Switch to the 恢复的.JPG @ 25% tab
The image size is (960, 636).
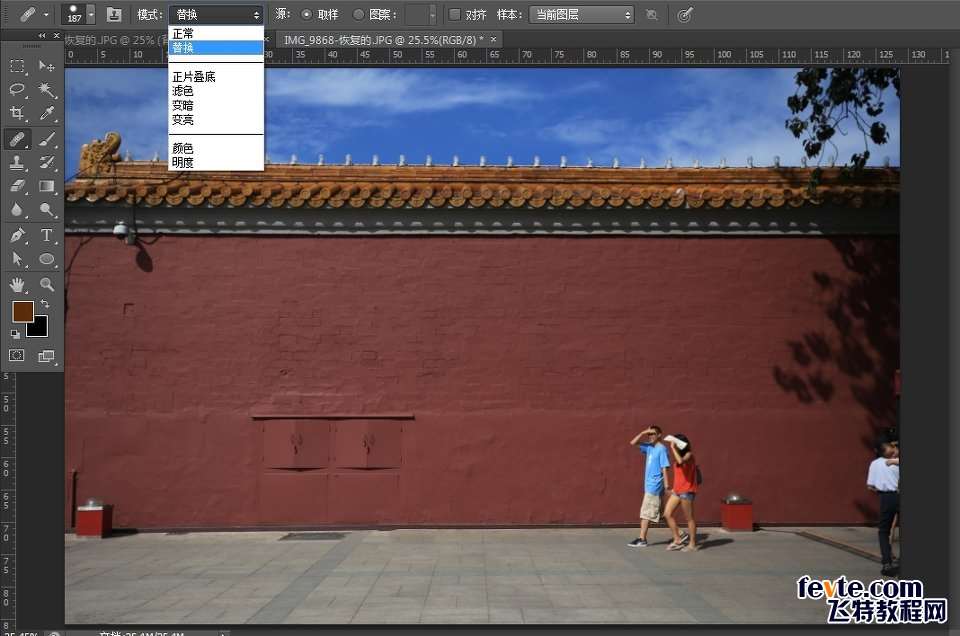116,40
